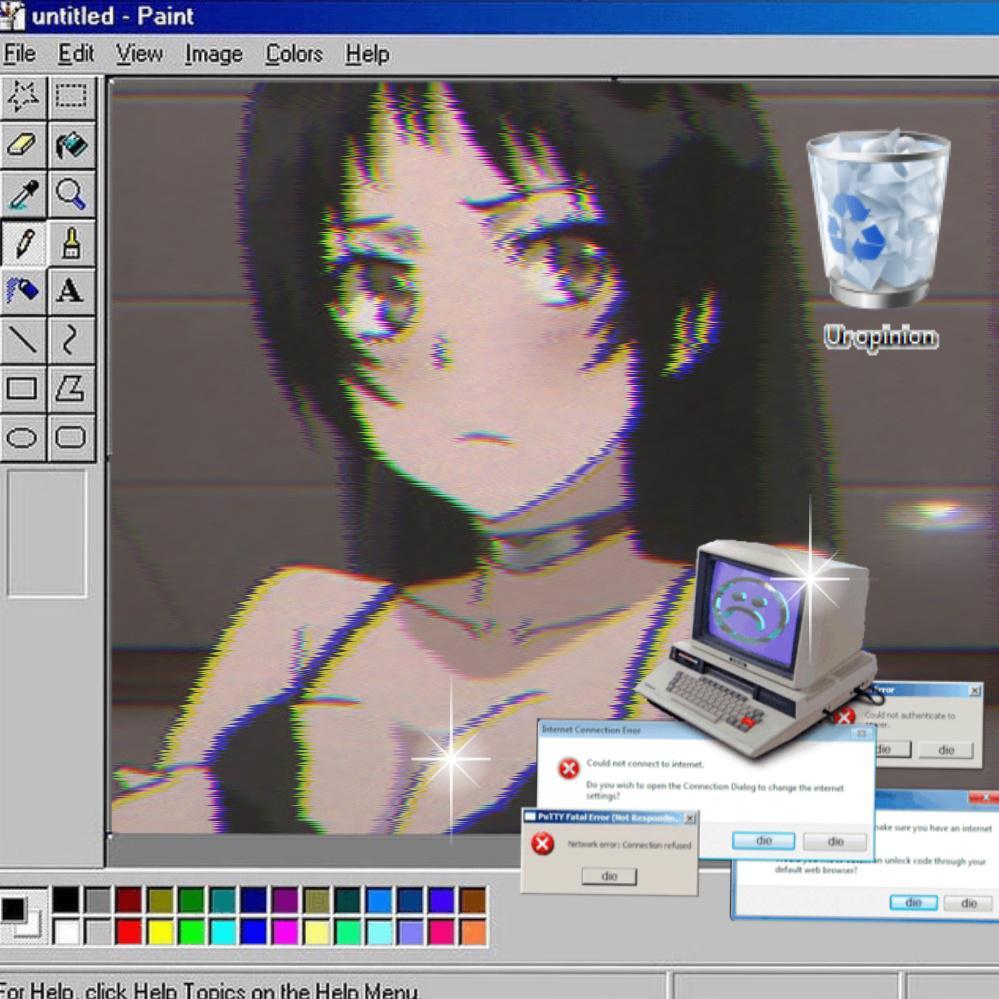999x999 pixels.
Task: Select the hot pink color swatch
Action: tap(442, 932)
